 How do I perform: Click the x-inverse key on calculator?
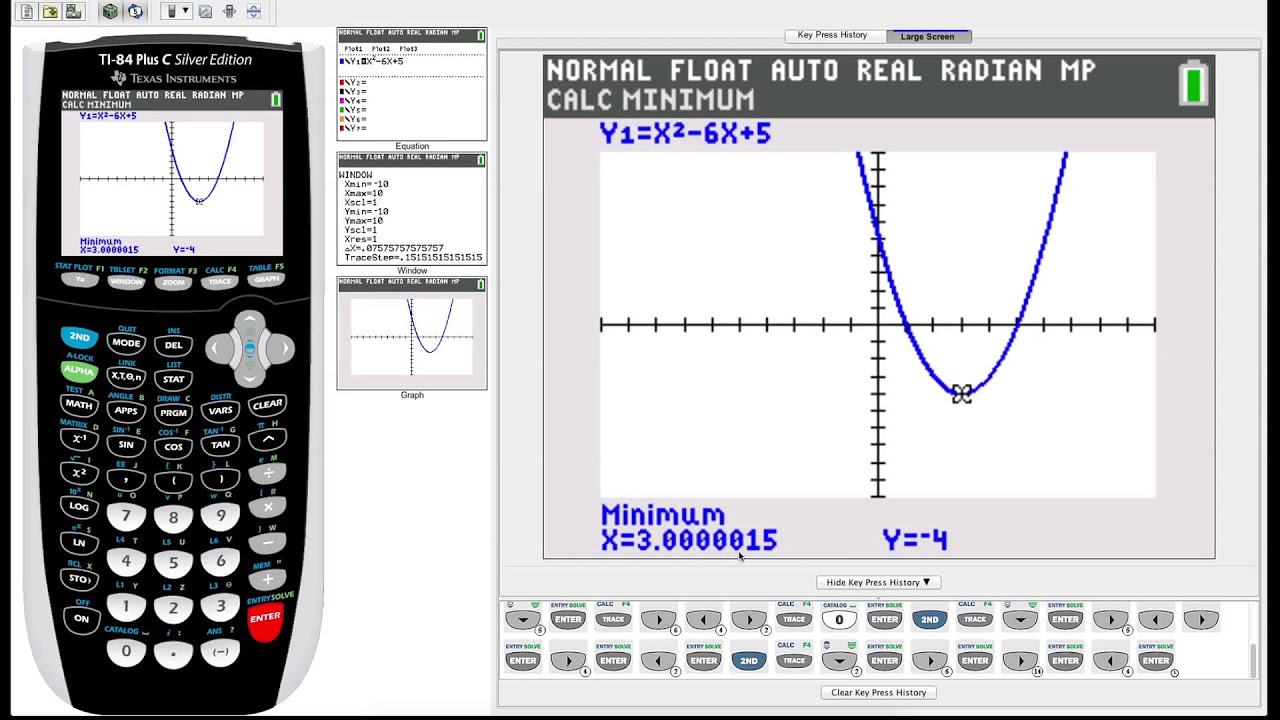click(79, 438)
